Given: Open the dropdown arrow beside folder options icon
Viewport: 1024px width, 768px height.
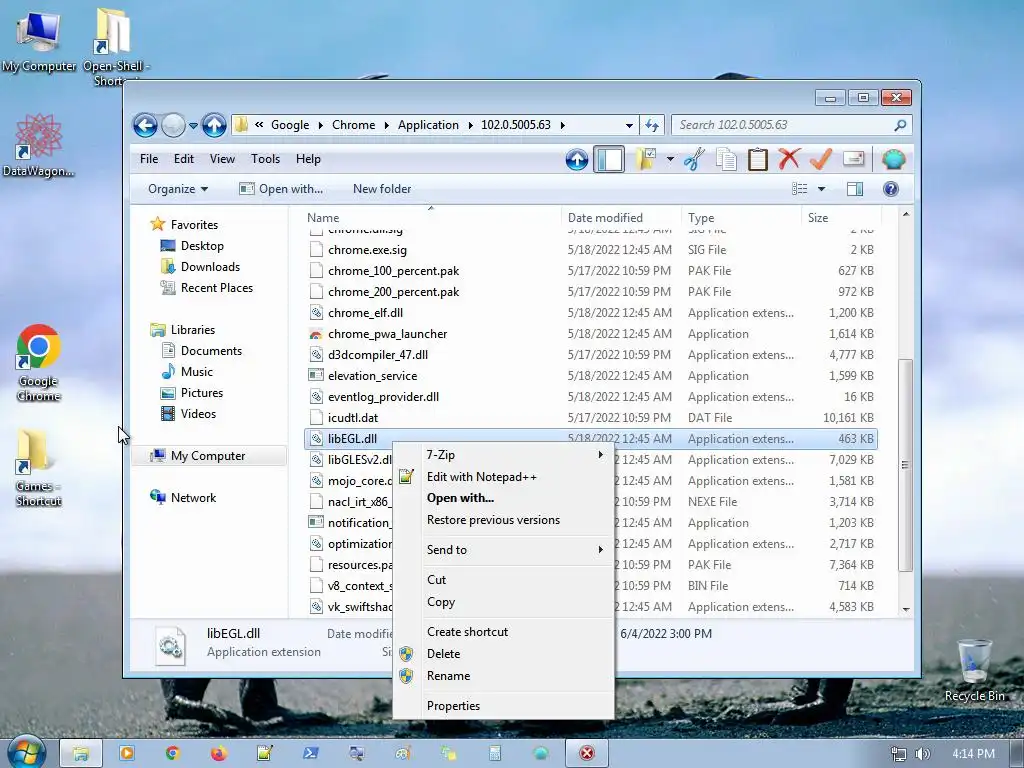Looking at the screenshot, I should point(670,159).
